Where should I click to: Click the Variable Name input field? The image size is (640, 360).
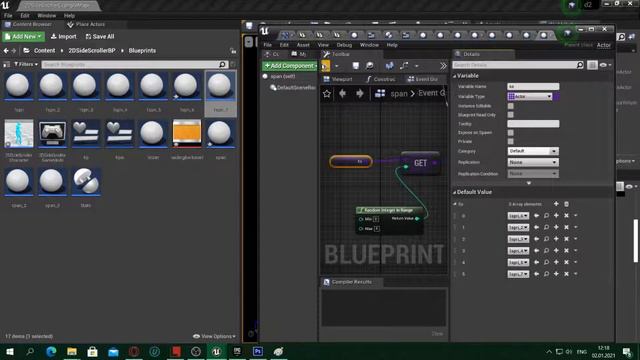coord(533,87)
